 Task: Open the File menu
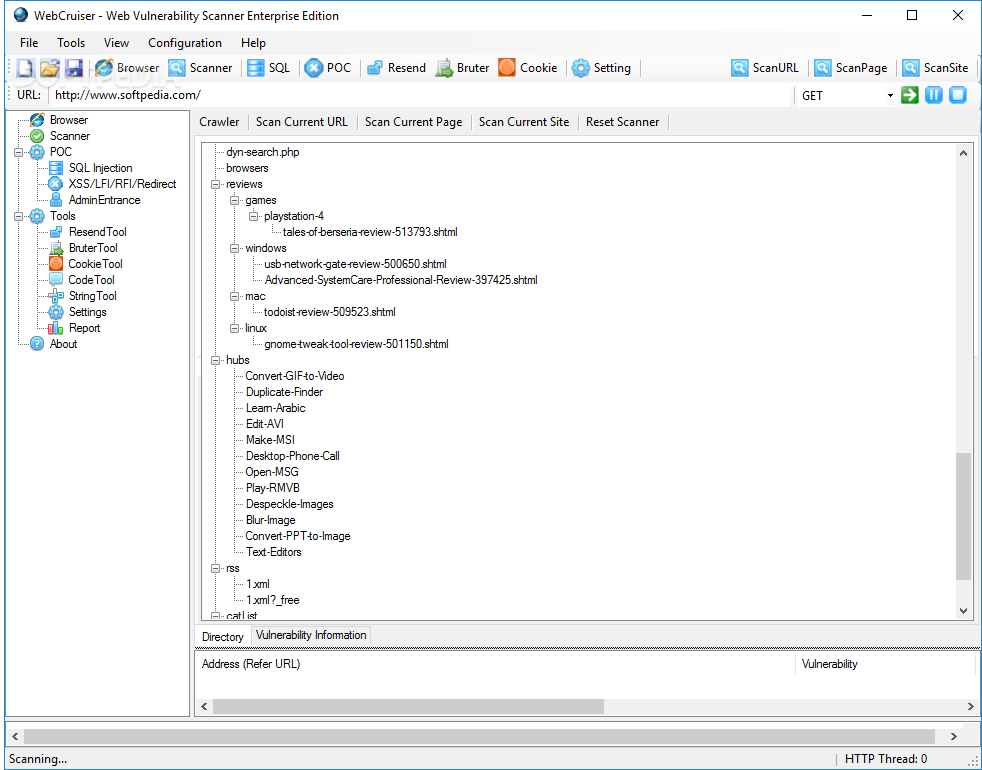29,43
